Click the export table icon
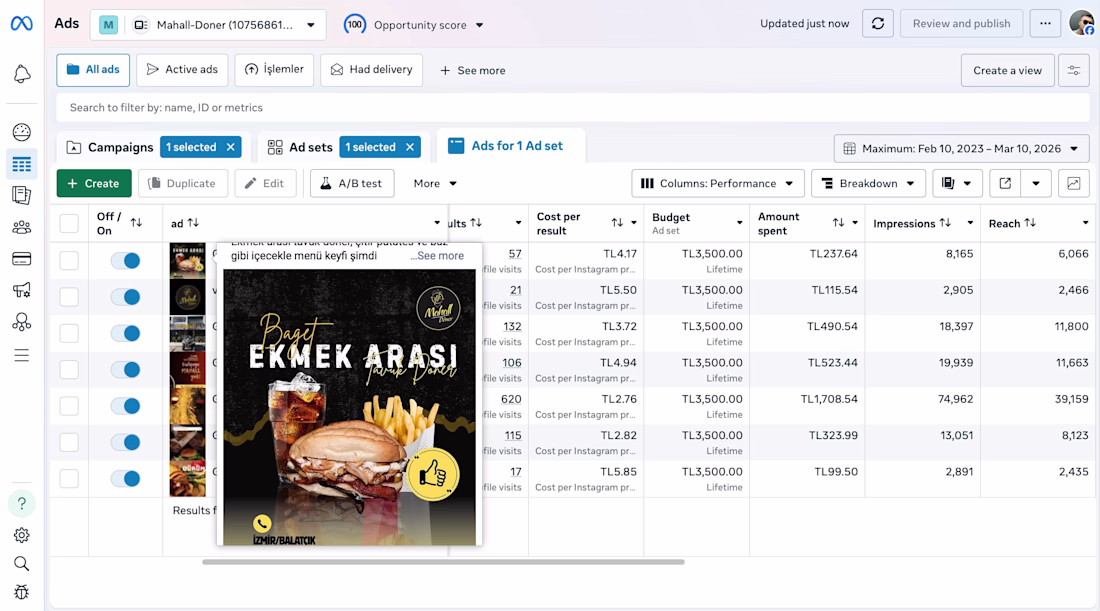Screen dimensions: 1100x611 [x=1005, y=184]
